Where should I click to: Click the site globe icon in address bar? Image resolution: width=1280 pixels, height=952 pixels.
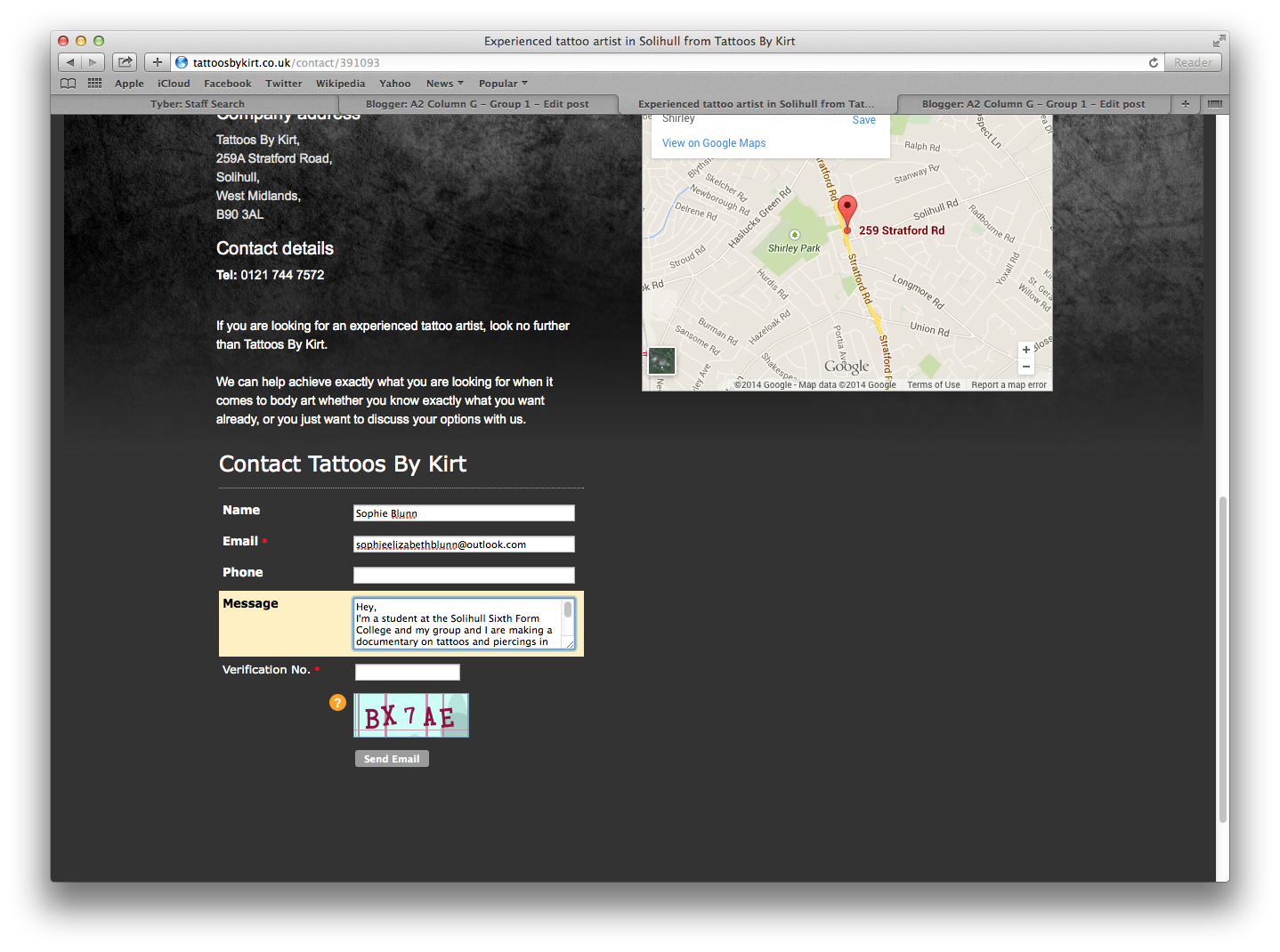pyautogui.click(x=182, y=62)
